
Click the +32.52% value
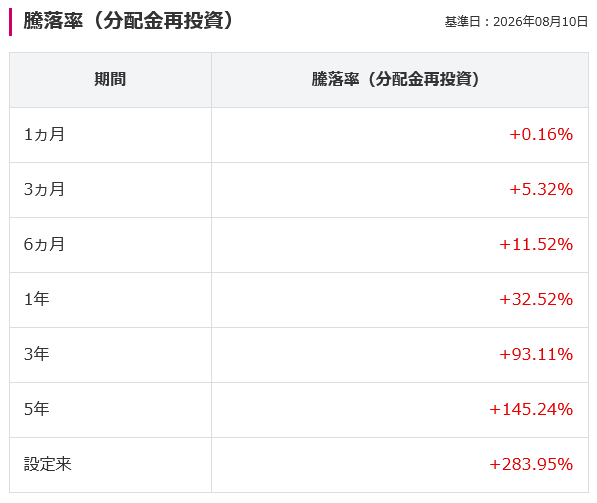(536, 299)
